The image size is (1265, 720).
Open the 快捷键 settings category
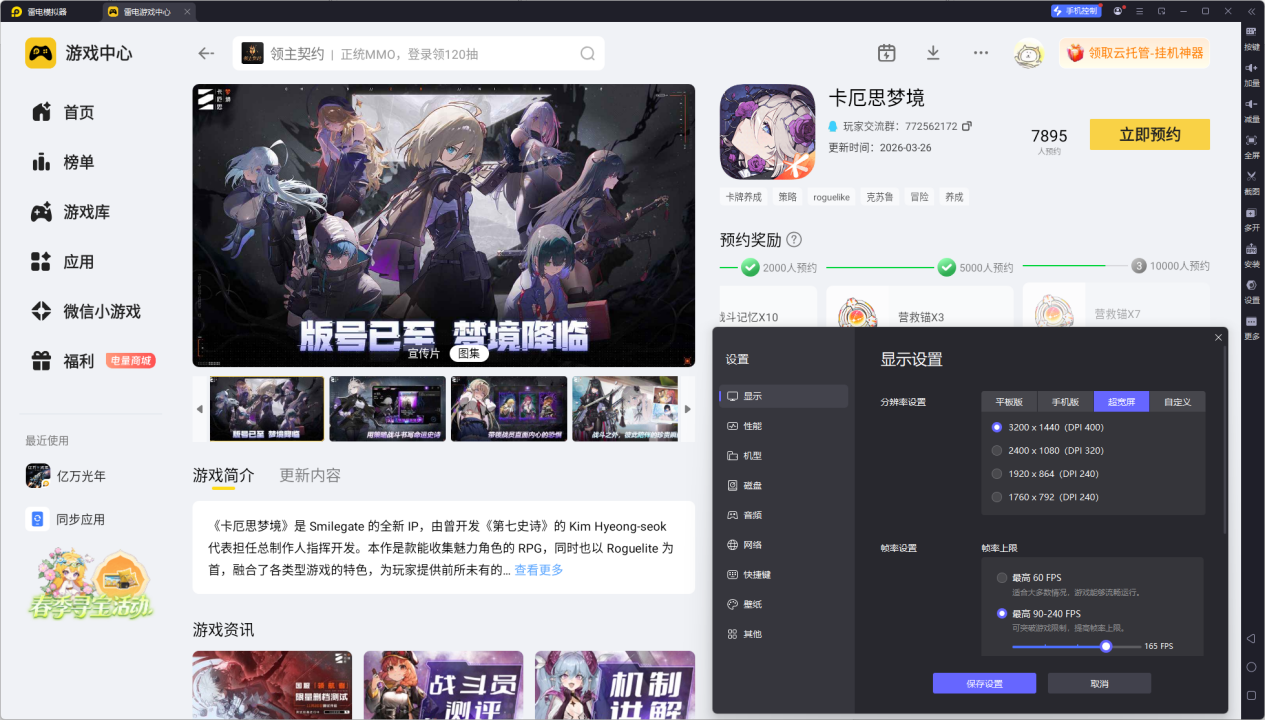pyautogui.click(x=783, y=575)
